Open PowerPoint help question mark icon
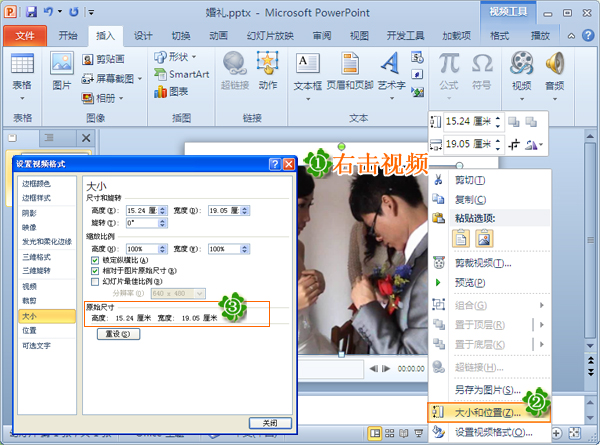This screenshot has height=445, width=600. (x=588, y=36)
